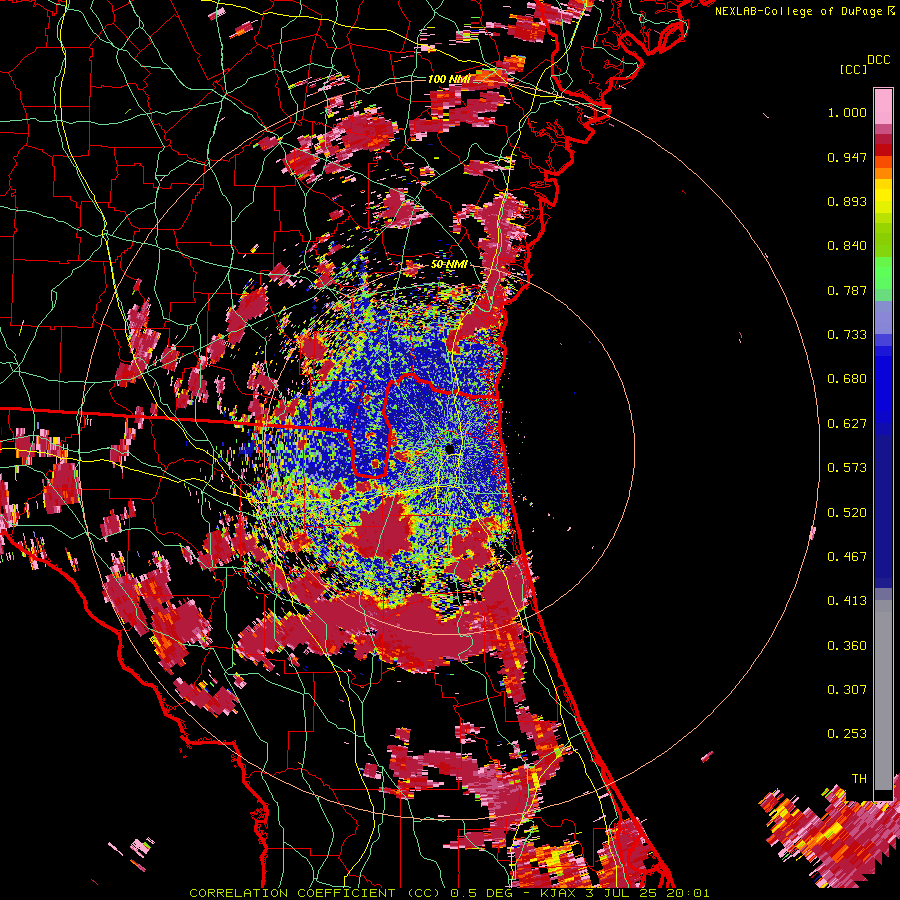Click the 20:01 timestamp in caption
This screenshot has width=900, height=900.
click(688, 893)
